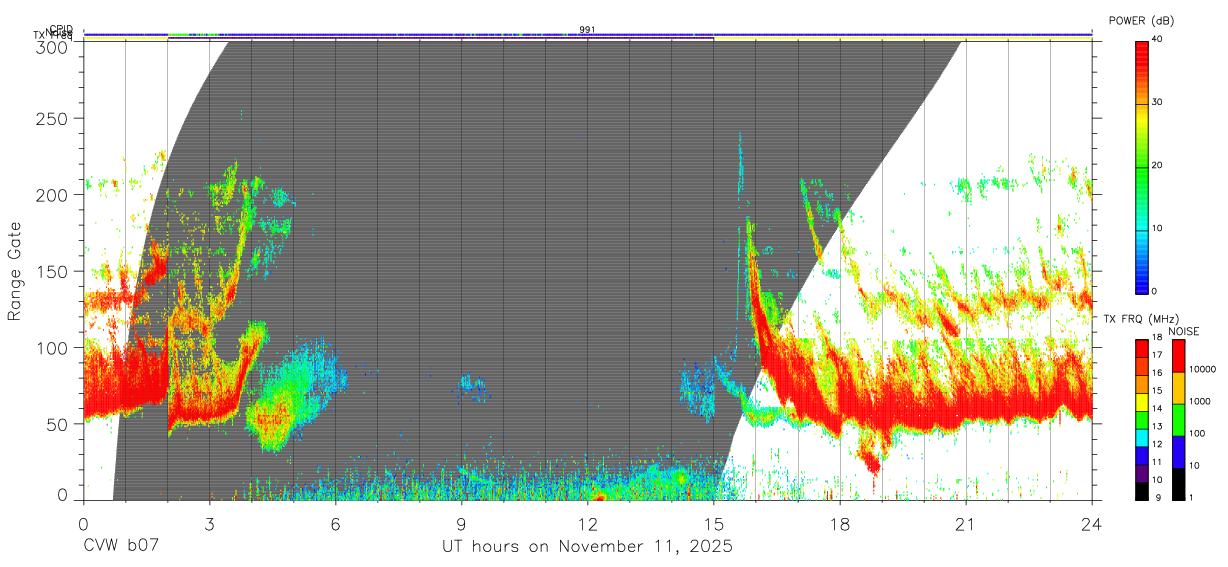Click the '10000' label on NOISE scale
Image resolution: width=1228 pixels, height=567 pixels.
coord(1201,369)
